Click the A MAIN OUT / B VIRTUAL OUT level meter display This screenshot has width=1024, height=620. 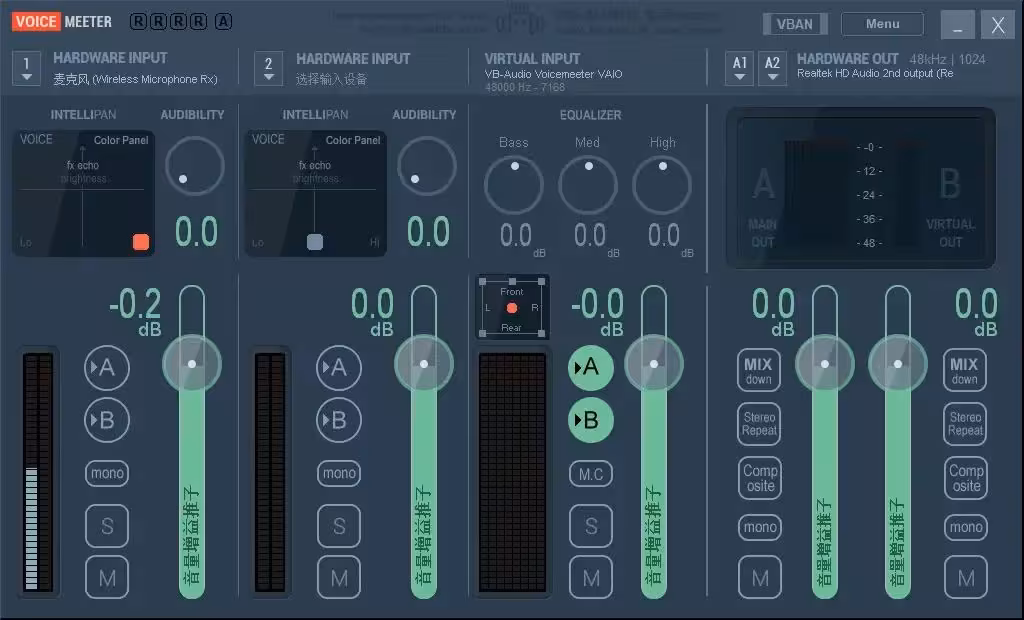861,188
